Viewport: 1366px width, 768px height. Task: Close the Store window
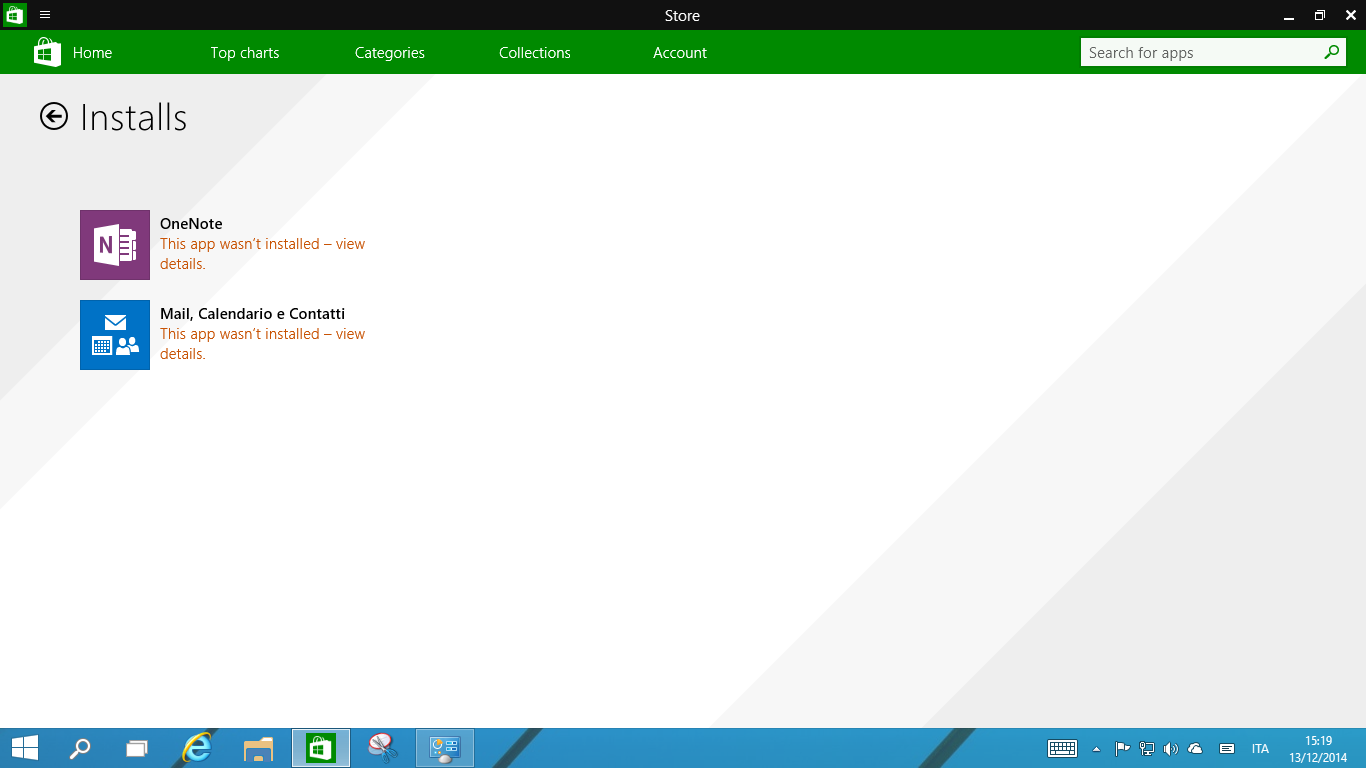pos(1351,15)
